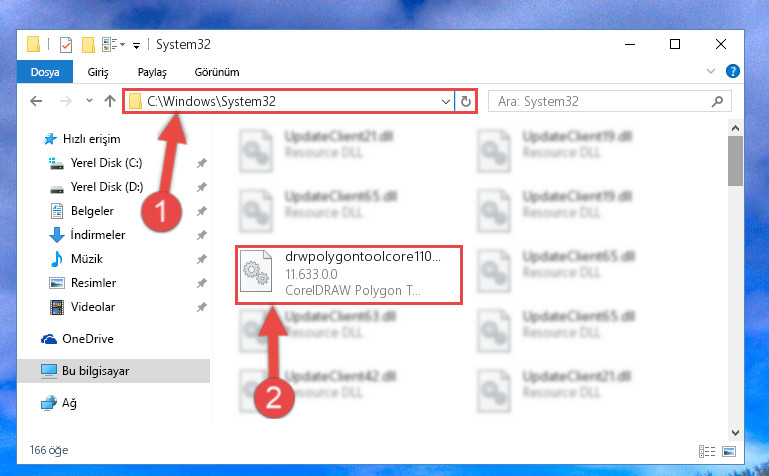The height and width of the screenshot is (476, 769).
Task: Toggle pin beside Belgeler
Action: click(x=202, y=211)
